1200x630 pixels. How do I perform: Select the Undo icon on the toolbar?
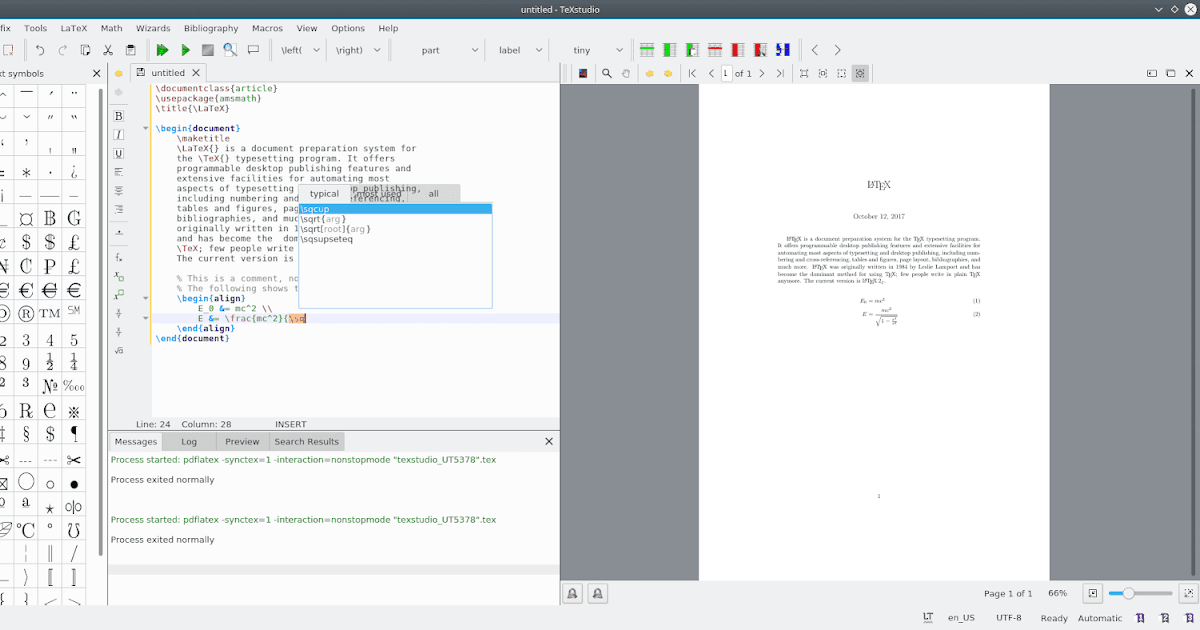pos(40,49)
